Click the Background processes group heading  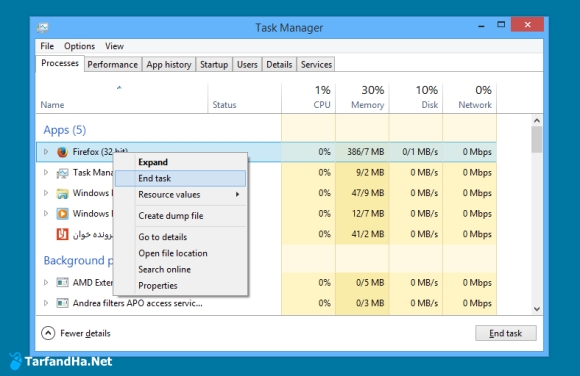tap(78, 261)
